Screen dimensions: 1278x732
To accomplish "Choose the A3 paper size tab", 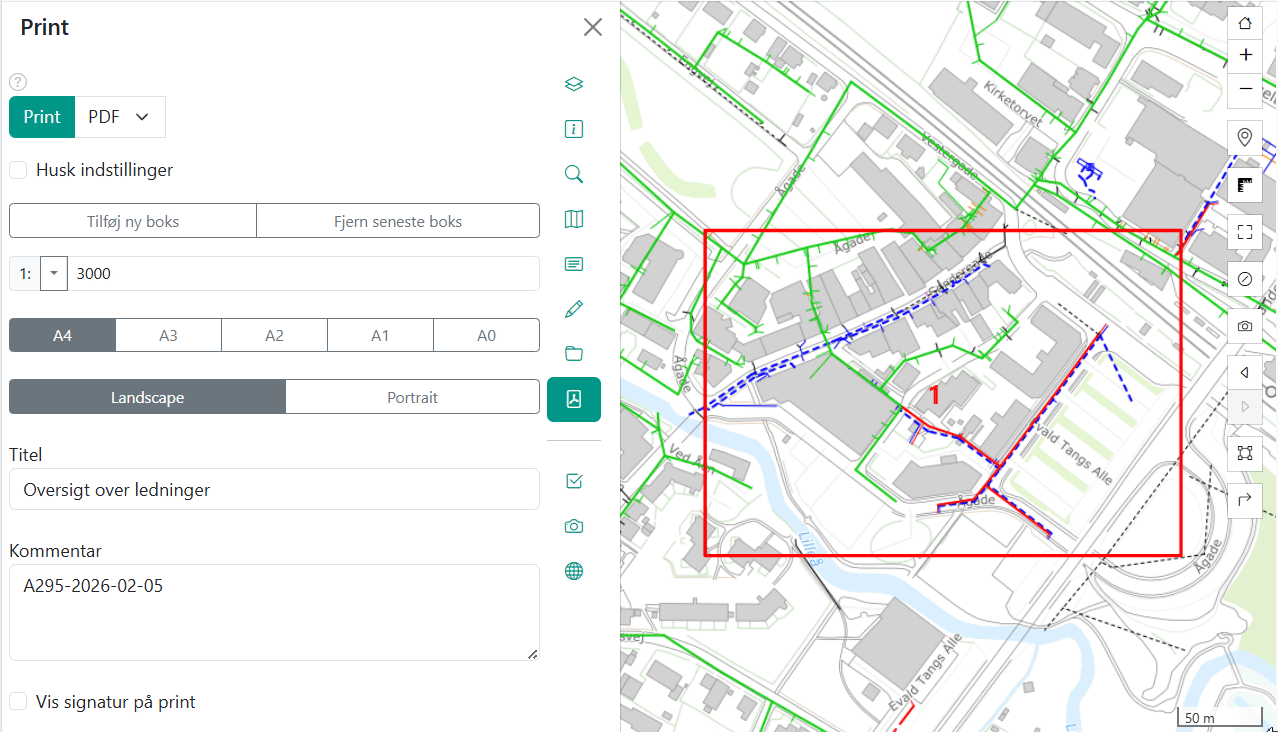I will [x=168, y=335].
